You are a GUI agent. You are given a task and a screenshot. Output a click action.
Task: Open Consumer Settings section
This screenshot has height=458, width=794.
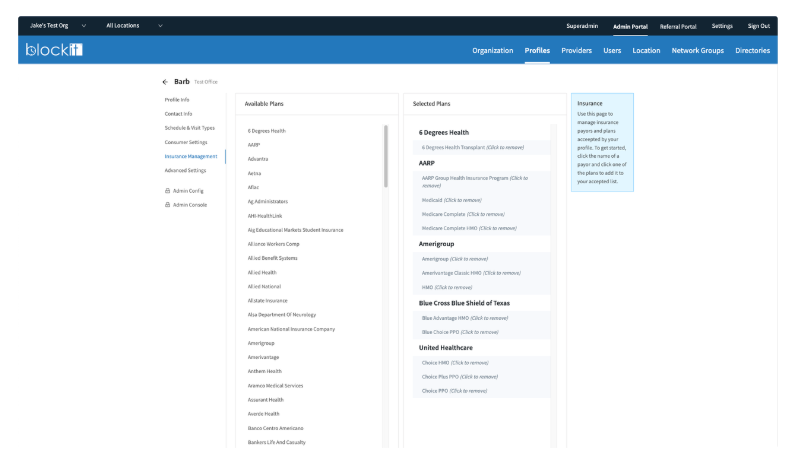point(186,142)
